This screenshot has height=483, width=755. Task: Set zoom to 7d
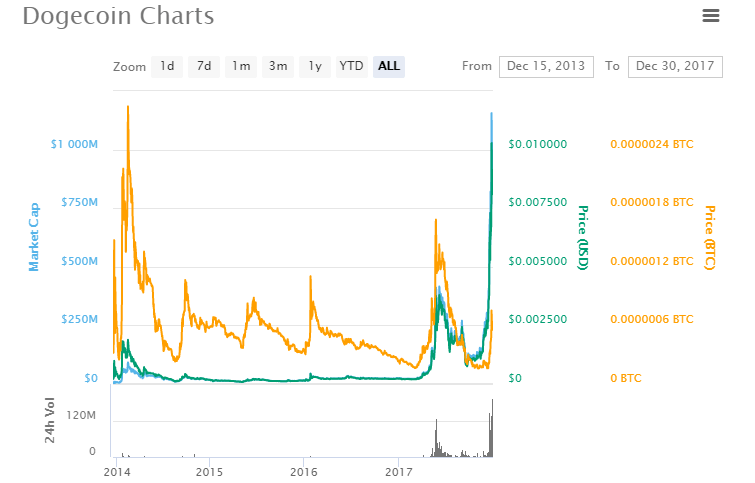204,66
